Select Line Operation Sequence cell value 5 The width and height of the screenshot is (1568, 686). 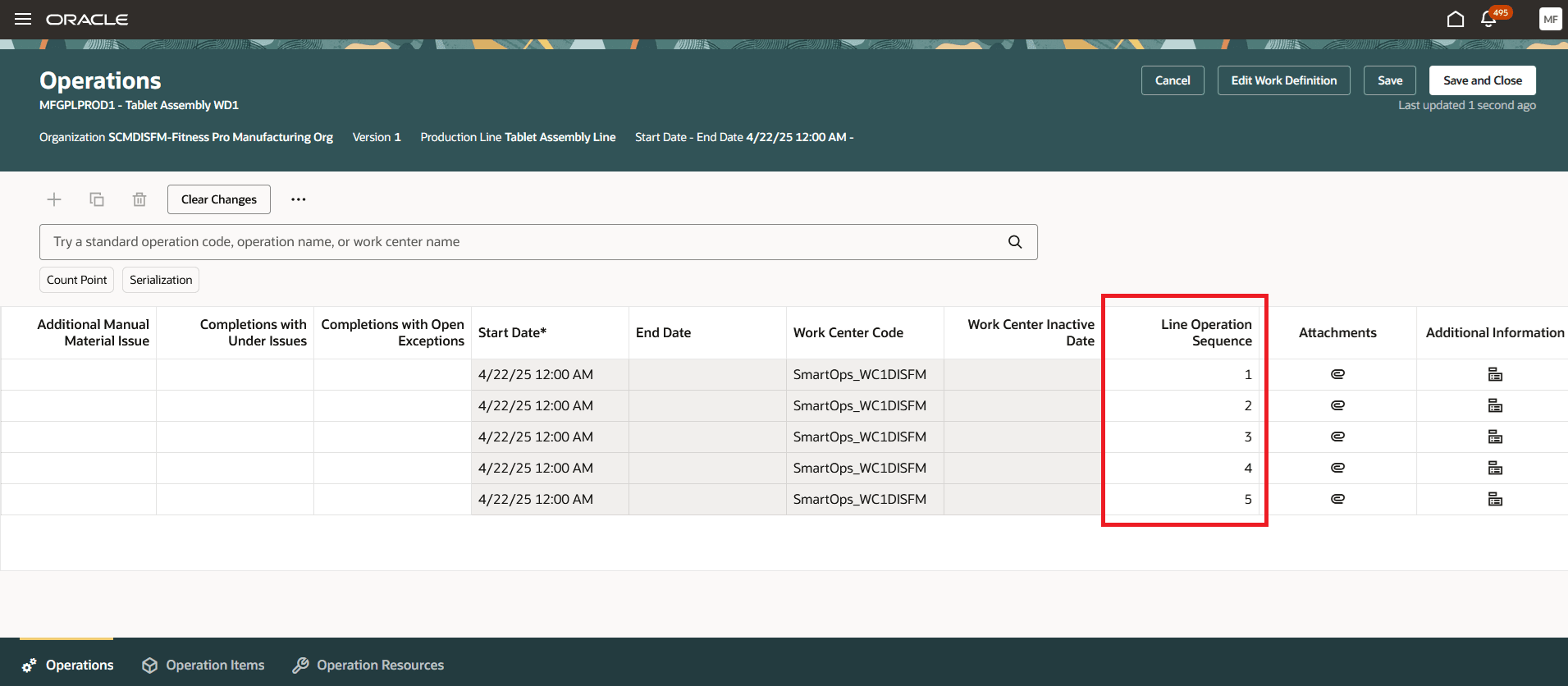pos(1180,499)
